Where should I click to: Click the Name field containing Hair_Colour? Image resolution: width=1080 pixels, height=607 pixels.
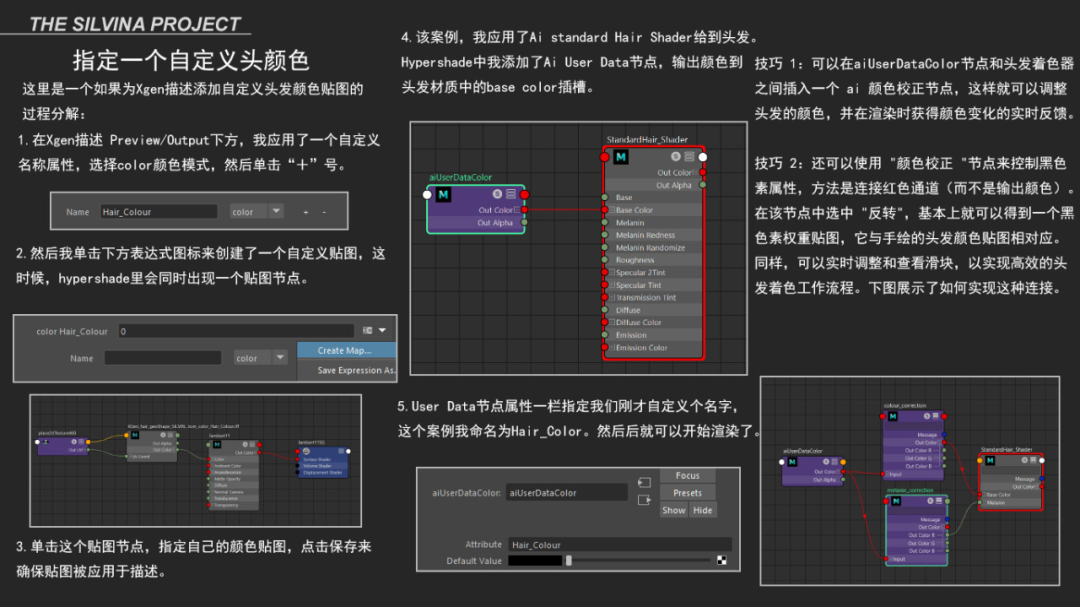(x=158, y=212)
